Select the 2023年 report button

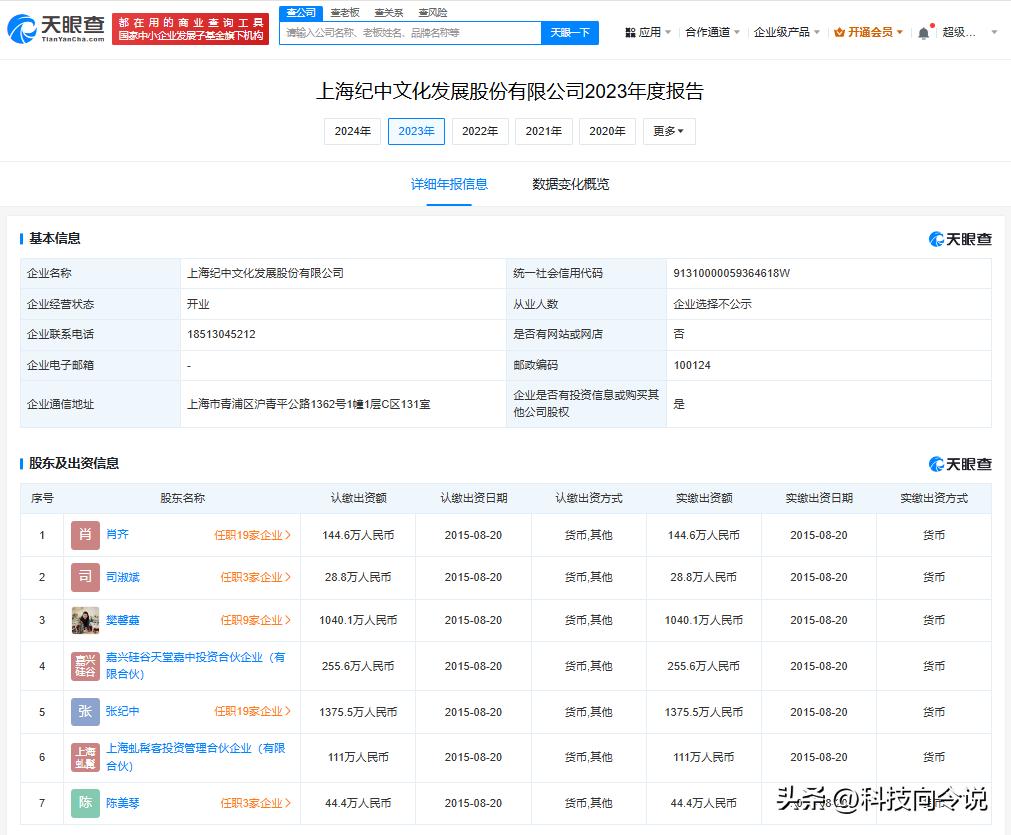tap(417, 132)
